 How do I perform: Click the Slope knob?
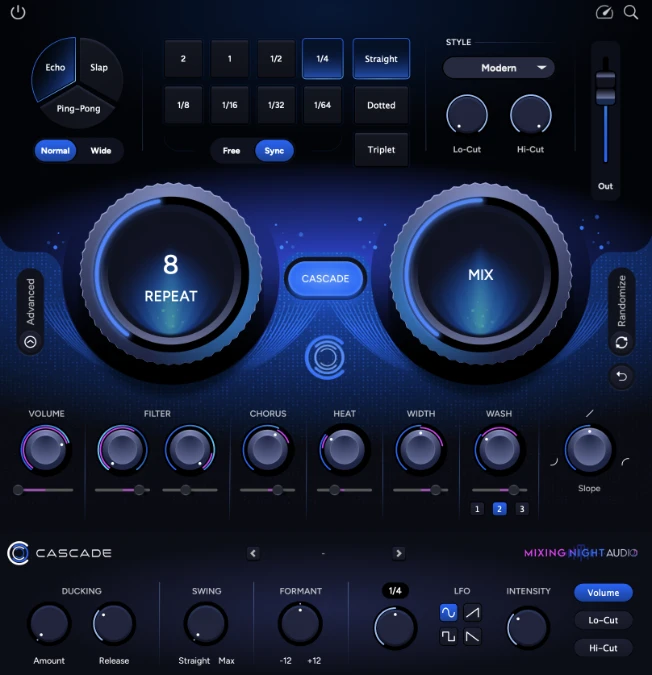coord(589,449)
